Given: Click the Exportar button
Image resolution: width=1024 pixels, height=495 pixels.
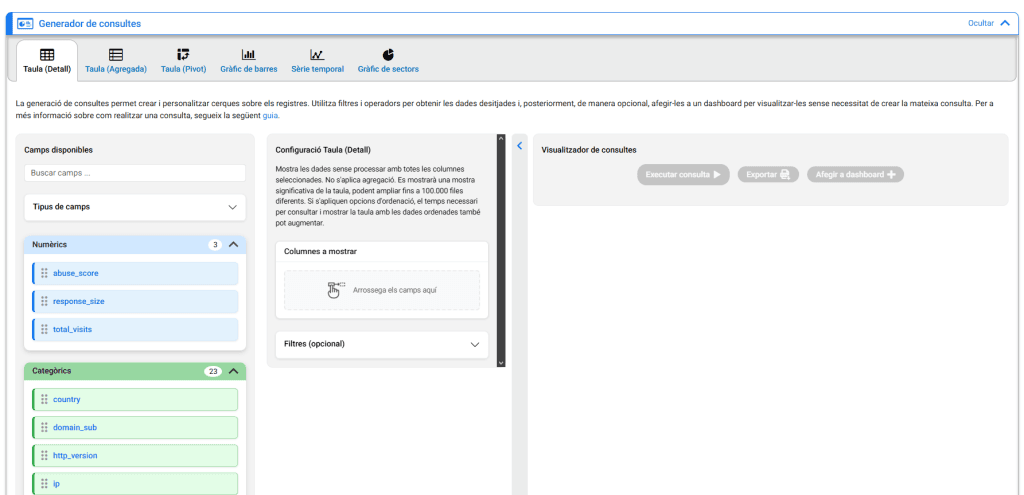Looking at the screenshot, I should pyautogui.click(x=768, y=174).
